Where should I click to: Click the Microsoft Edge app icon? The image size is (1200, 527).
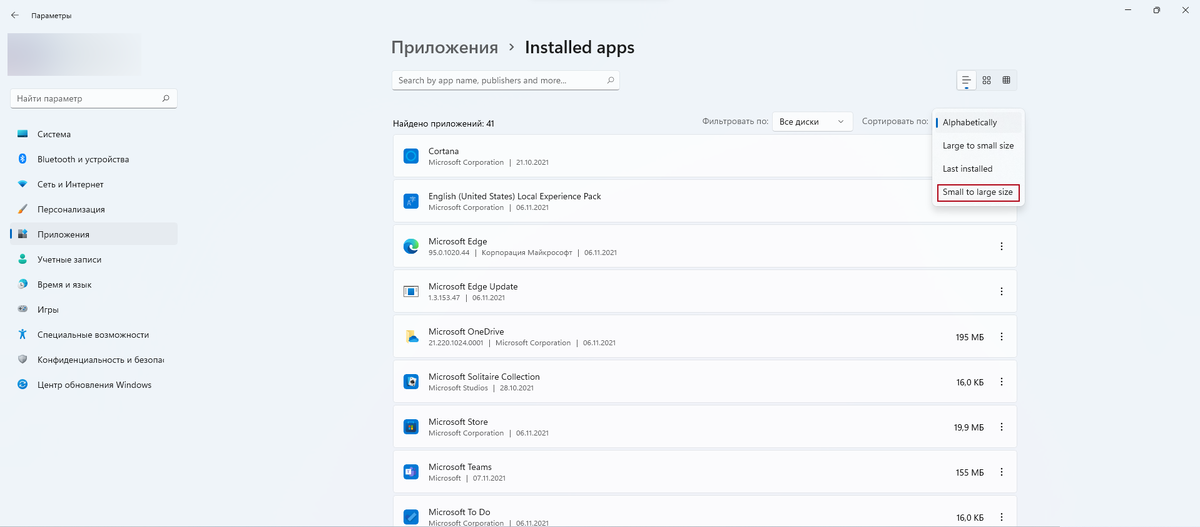click(411, 246)
